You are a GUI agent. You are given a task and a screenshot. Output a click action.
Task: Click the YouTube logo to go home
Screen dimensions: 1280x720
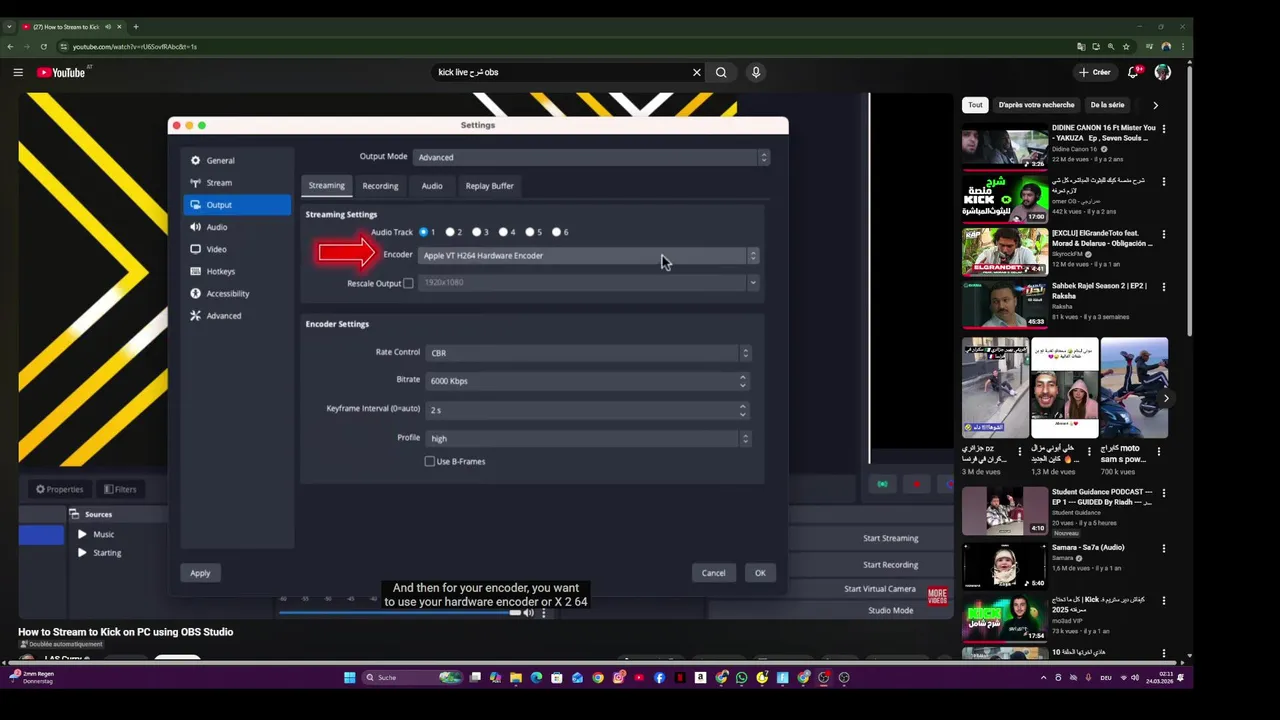tap(62, 72)
